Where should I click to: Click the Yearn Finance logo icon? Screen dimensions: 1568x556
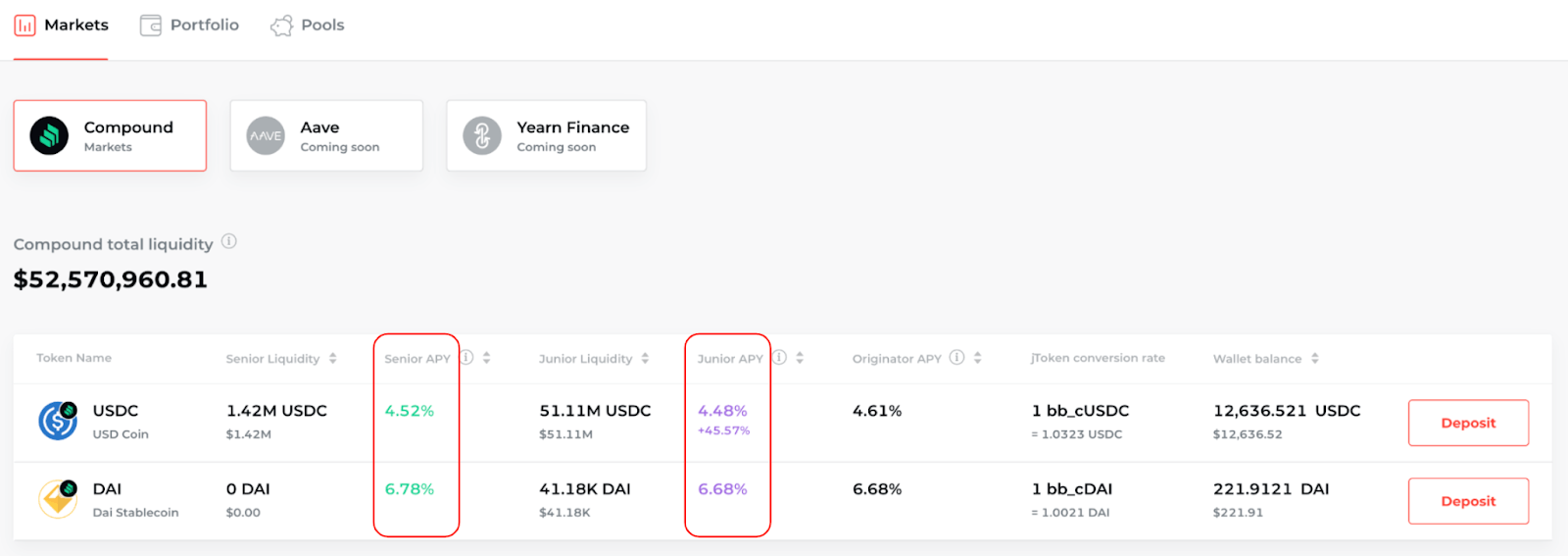[x=482, y=135]
